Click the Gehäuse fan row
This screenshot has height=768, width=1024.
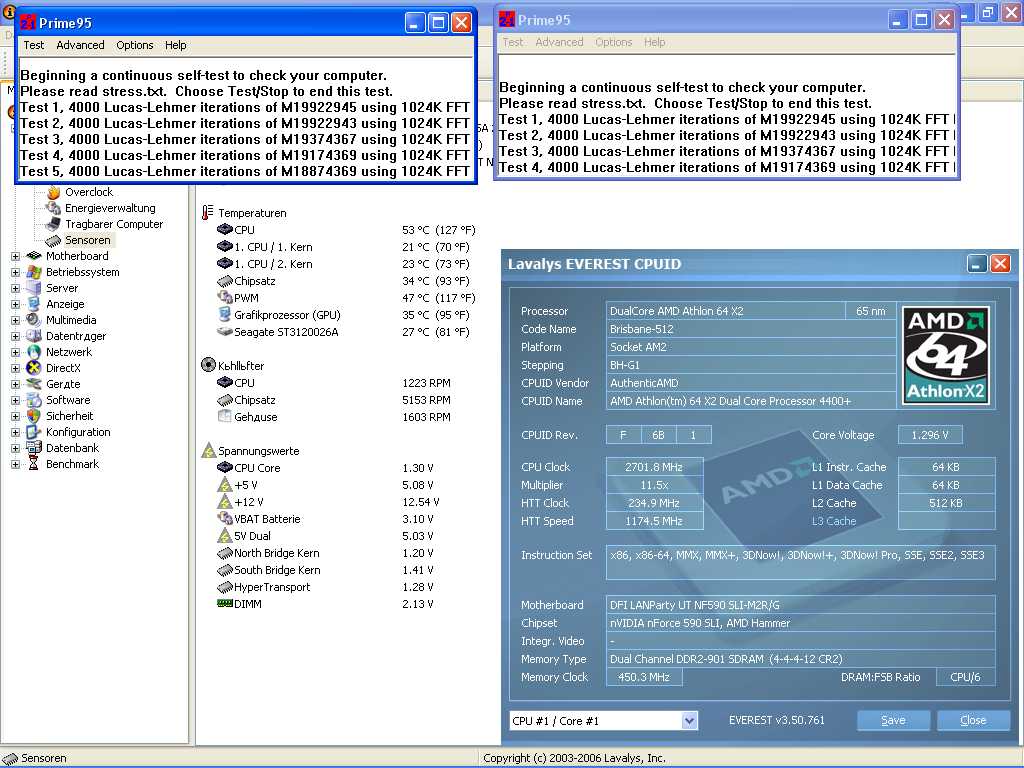tap(334, 417)
